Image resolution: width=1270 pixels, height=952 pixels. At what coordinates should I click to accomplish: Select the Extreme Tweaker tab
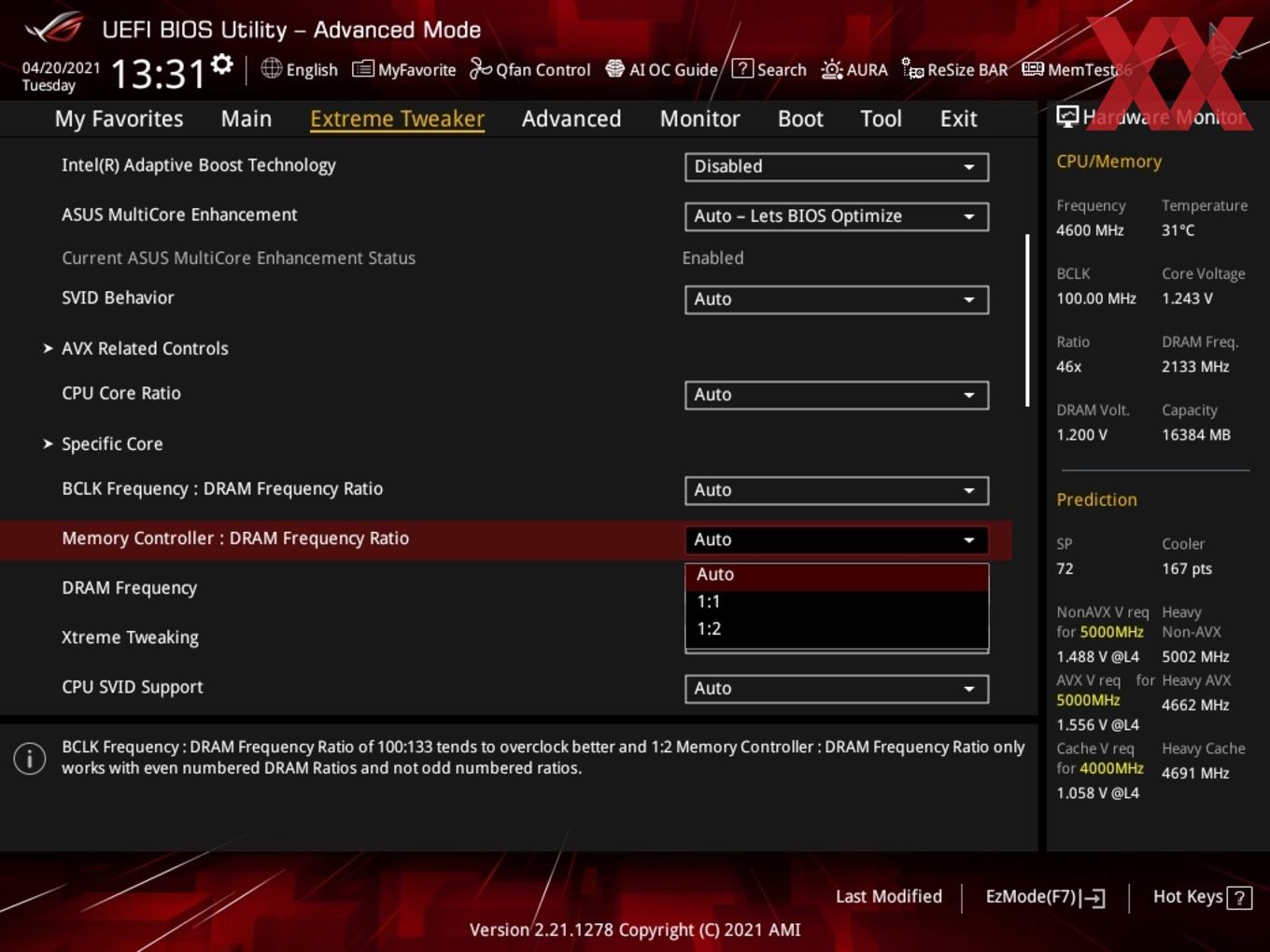[397, 119]
